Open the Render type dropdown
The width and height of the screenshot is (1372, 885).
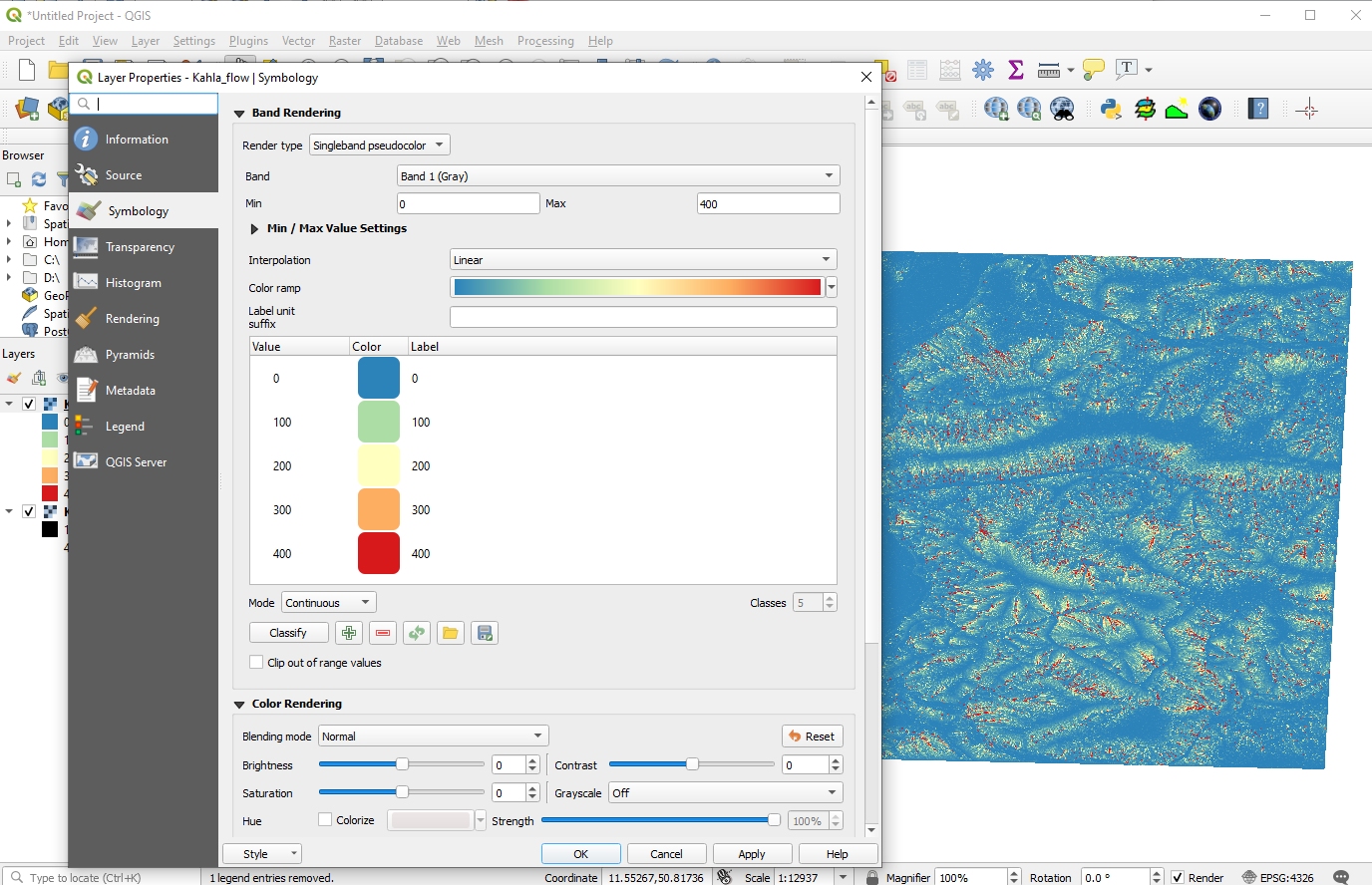click(x=379, y=144)
